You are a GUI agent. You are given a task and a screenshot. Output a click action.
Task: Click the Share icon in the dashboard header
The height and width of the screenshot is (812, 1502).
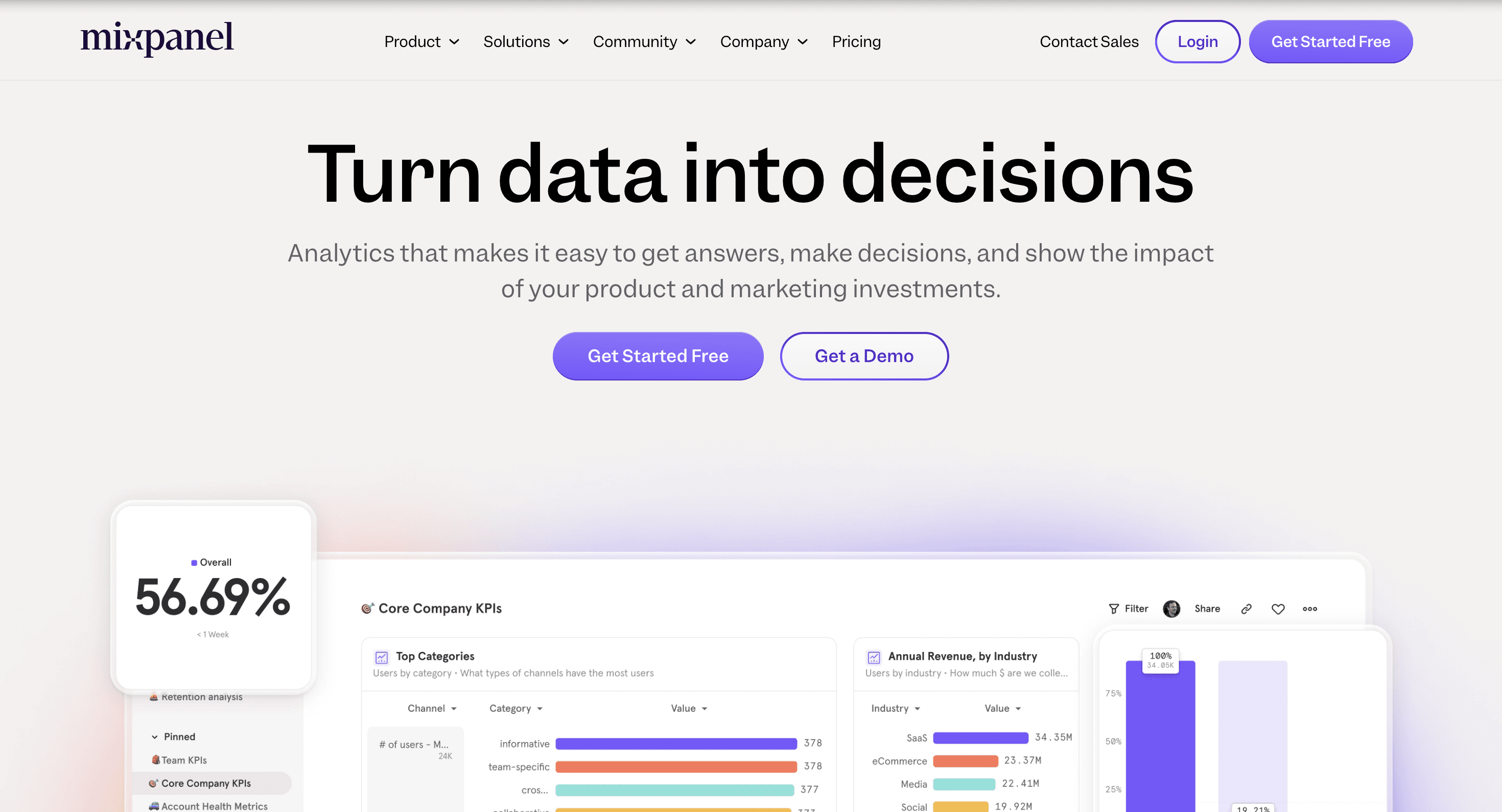(x=1207, y=609)
